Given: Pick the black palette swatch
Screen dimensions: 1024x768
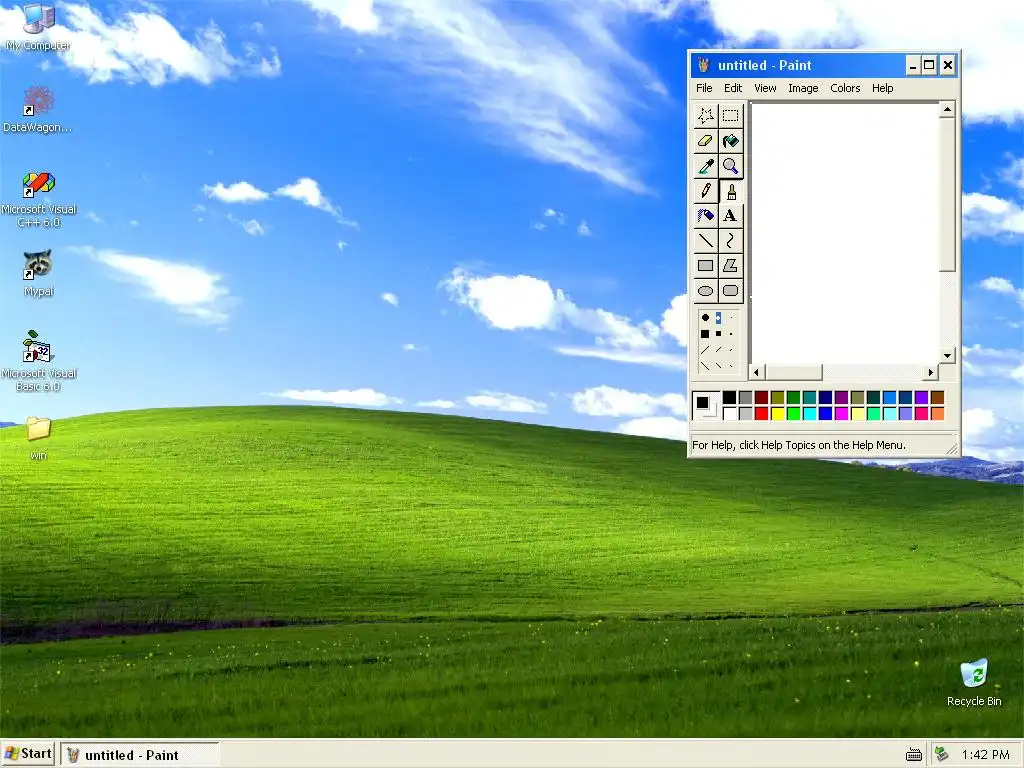Looking at the screenshot, I should pyautogui.click(x=729, y=397).
